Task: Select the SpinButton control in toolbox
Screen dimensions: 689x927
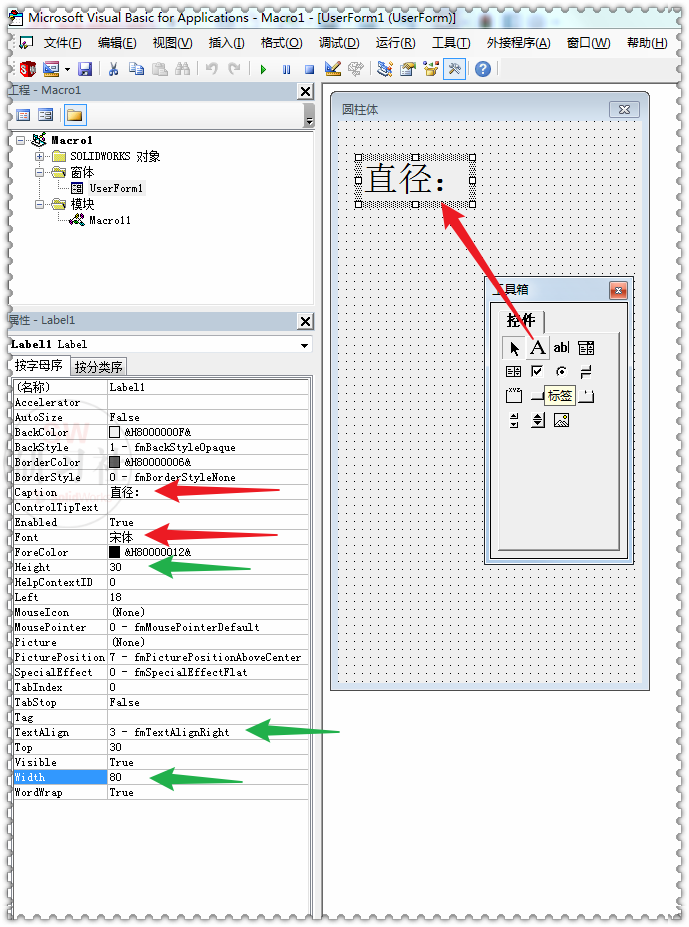Action: (x=538, y=420)
